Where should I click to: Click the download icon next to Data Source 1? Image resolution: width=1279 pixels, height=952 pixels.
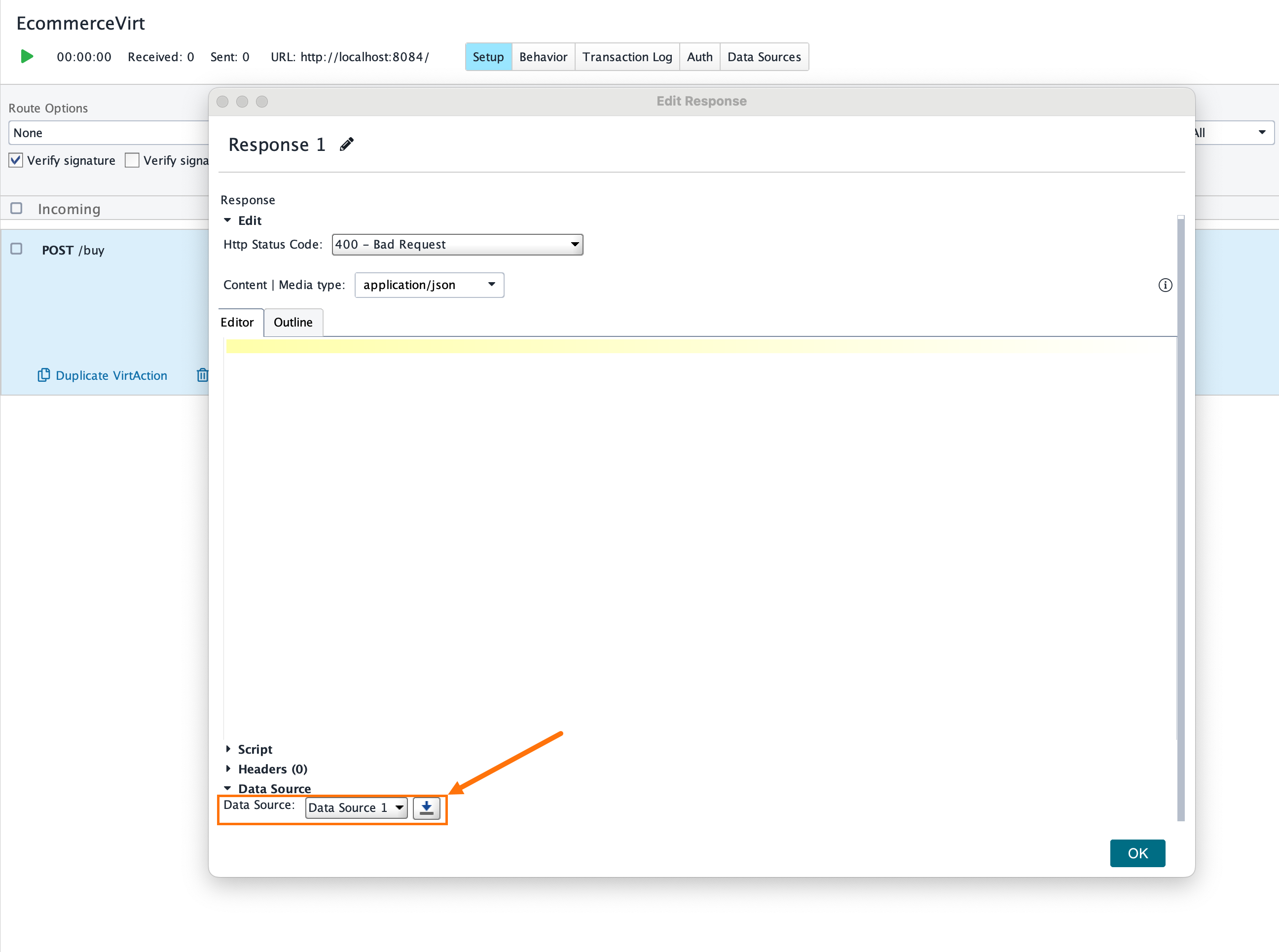[x=427, y=808]
